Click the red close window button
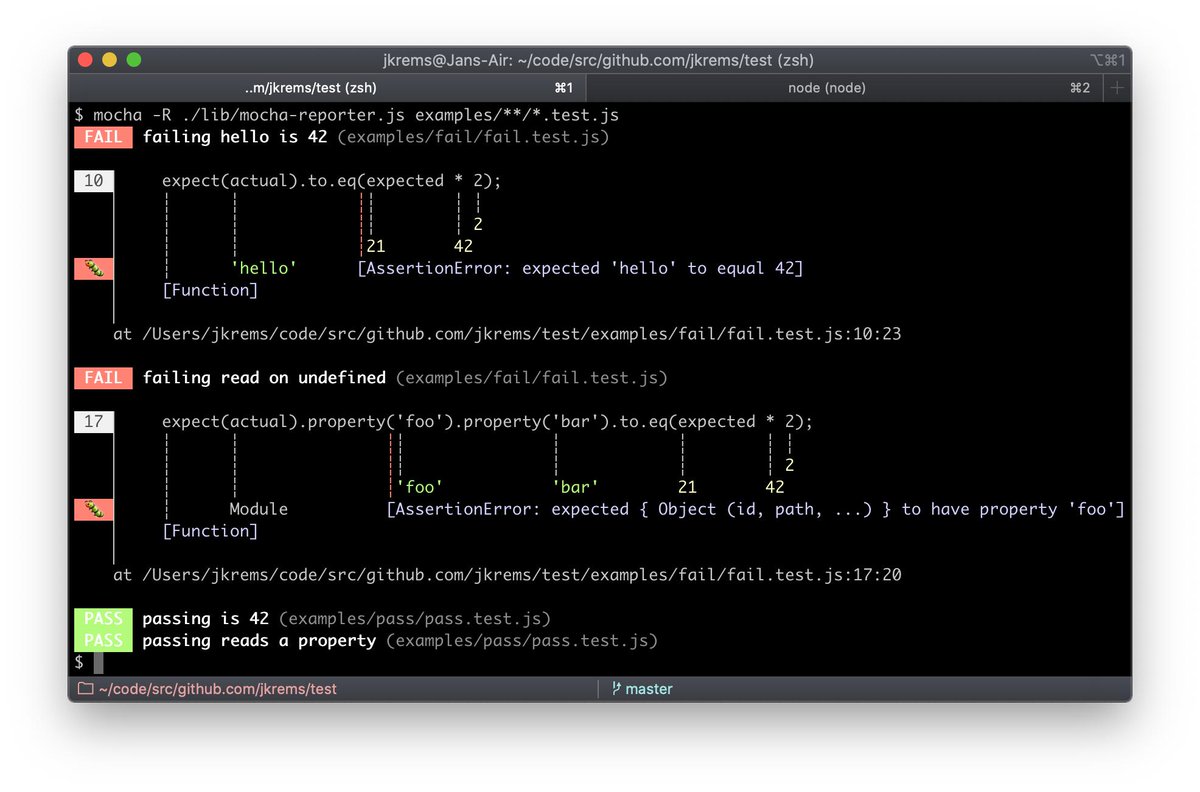1200x792 pixels. click(x=85, y=60)
